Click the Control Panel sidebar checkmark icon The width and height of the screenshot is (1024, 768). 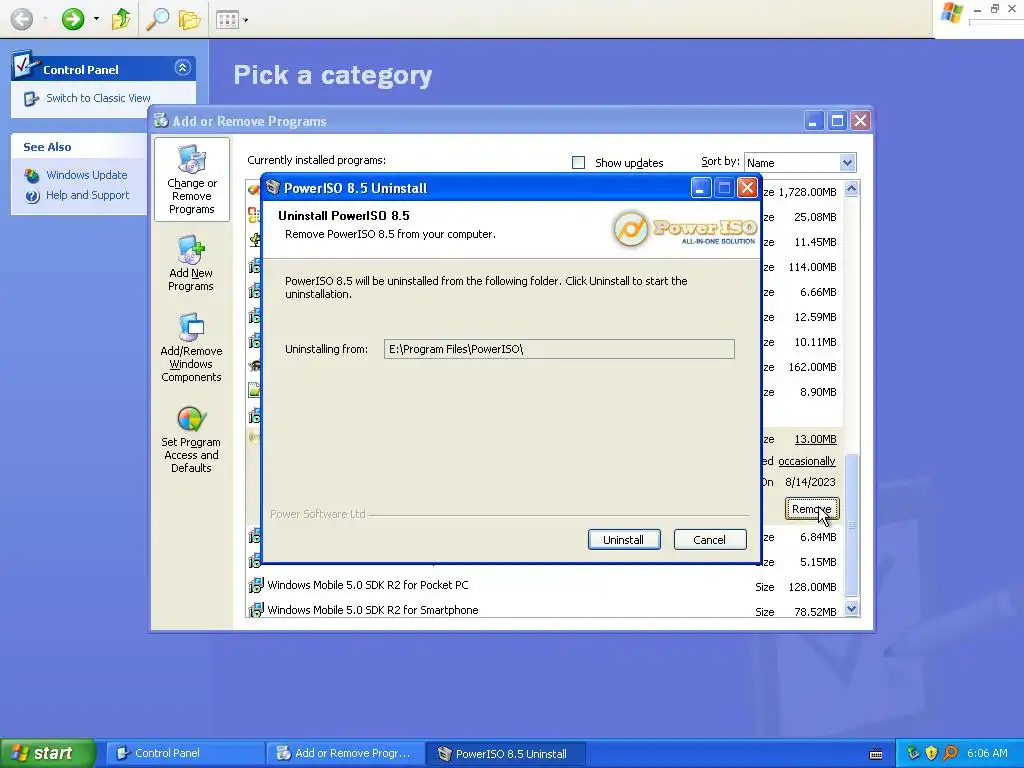(25, 63)
